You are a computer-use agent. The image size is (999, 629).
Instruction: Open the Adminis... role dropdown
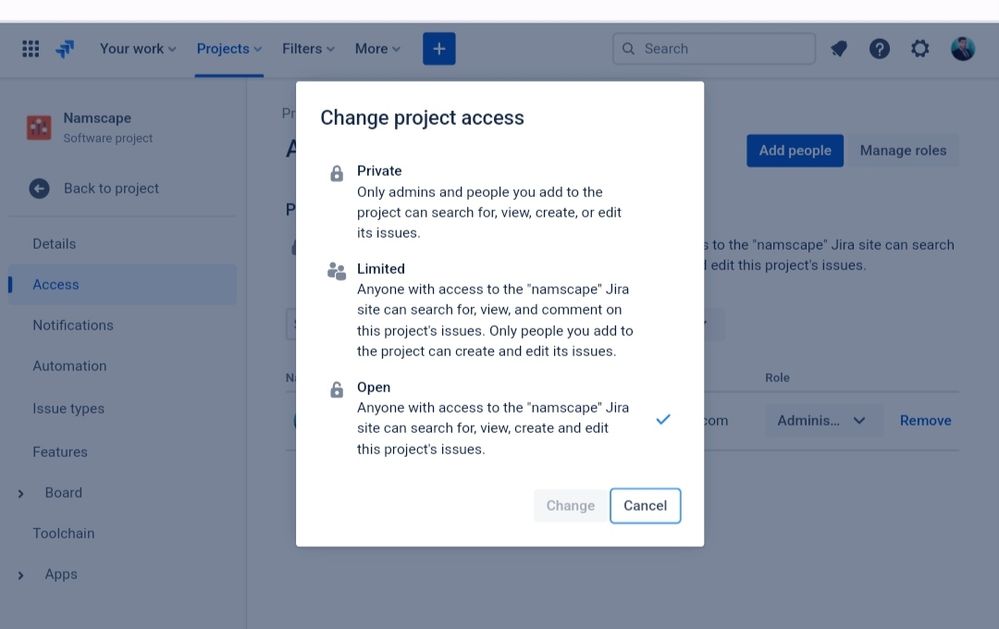(824, 421)
